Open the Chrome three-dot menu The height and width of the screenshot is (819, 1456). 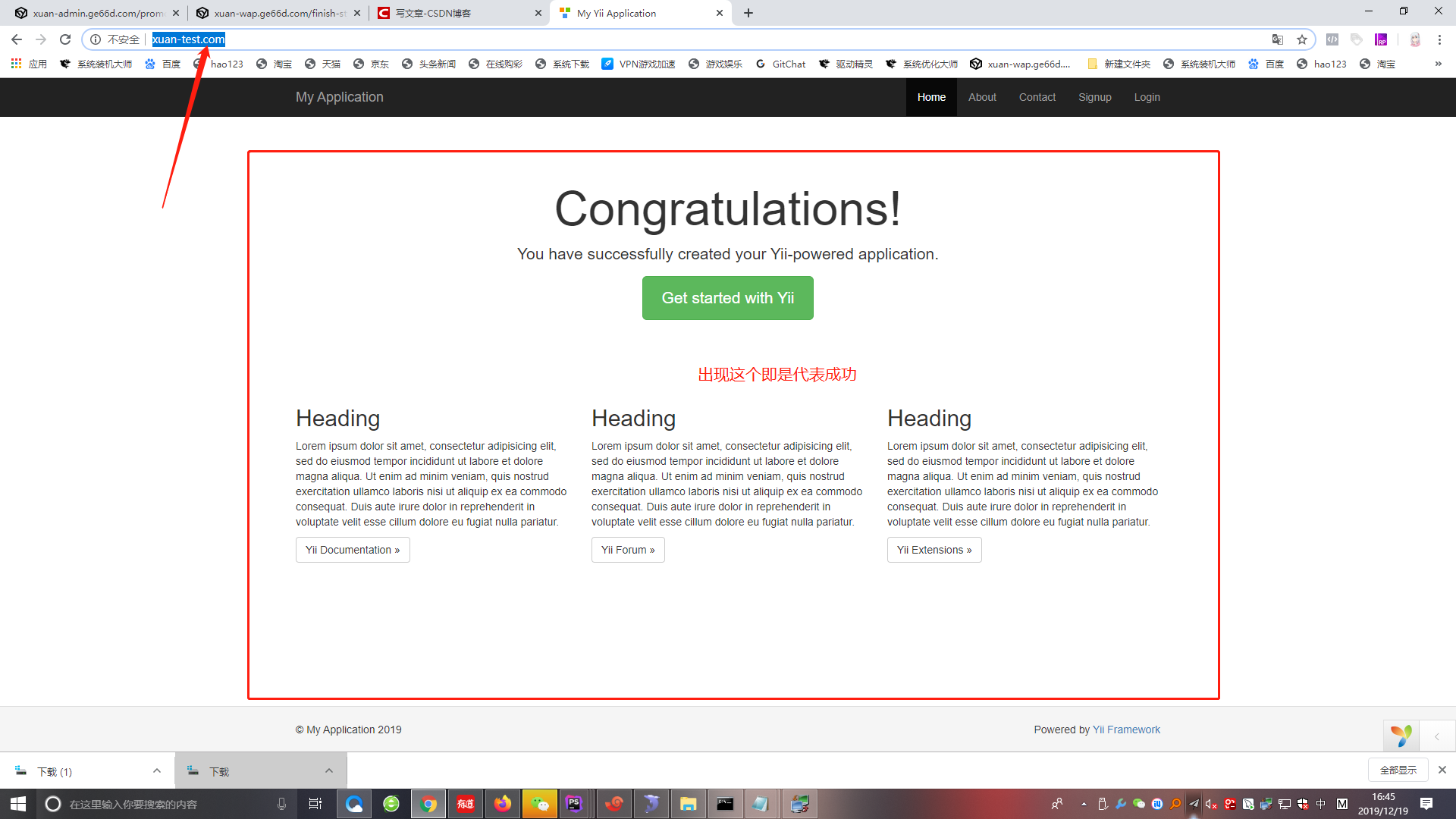pyautogui.click(x=1439, y=39)
